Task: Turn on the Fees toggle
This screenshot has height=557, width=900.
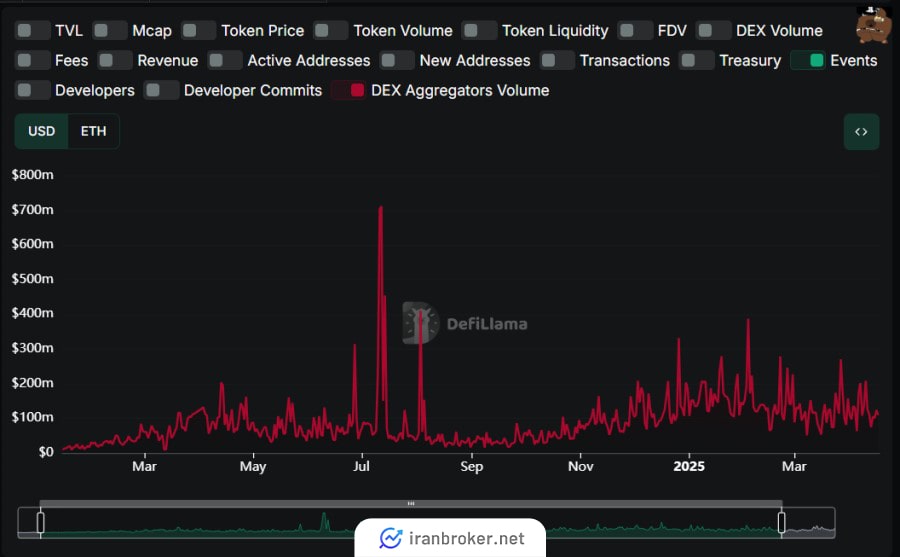Action: (32, 60)
